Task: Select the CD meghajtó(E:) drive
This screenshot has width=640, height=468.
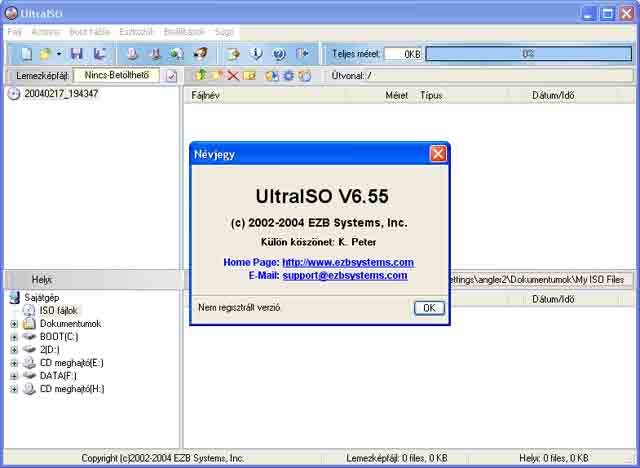Action: (x=72, y=363)
